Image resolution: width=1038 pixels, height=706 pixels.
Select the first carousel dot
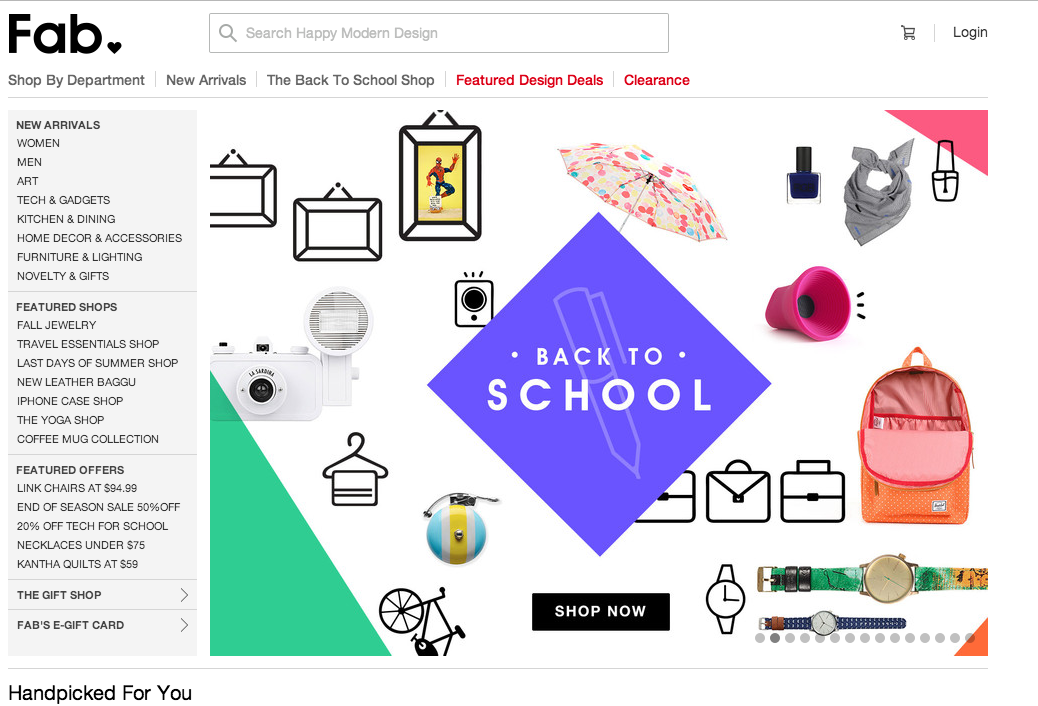pos(760,638)
